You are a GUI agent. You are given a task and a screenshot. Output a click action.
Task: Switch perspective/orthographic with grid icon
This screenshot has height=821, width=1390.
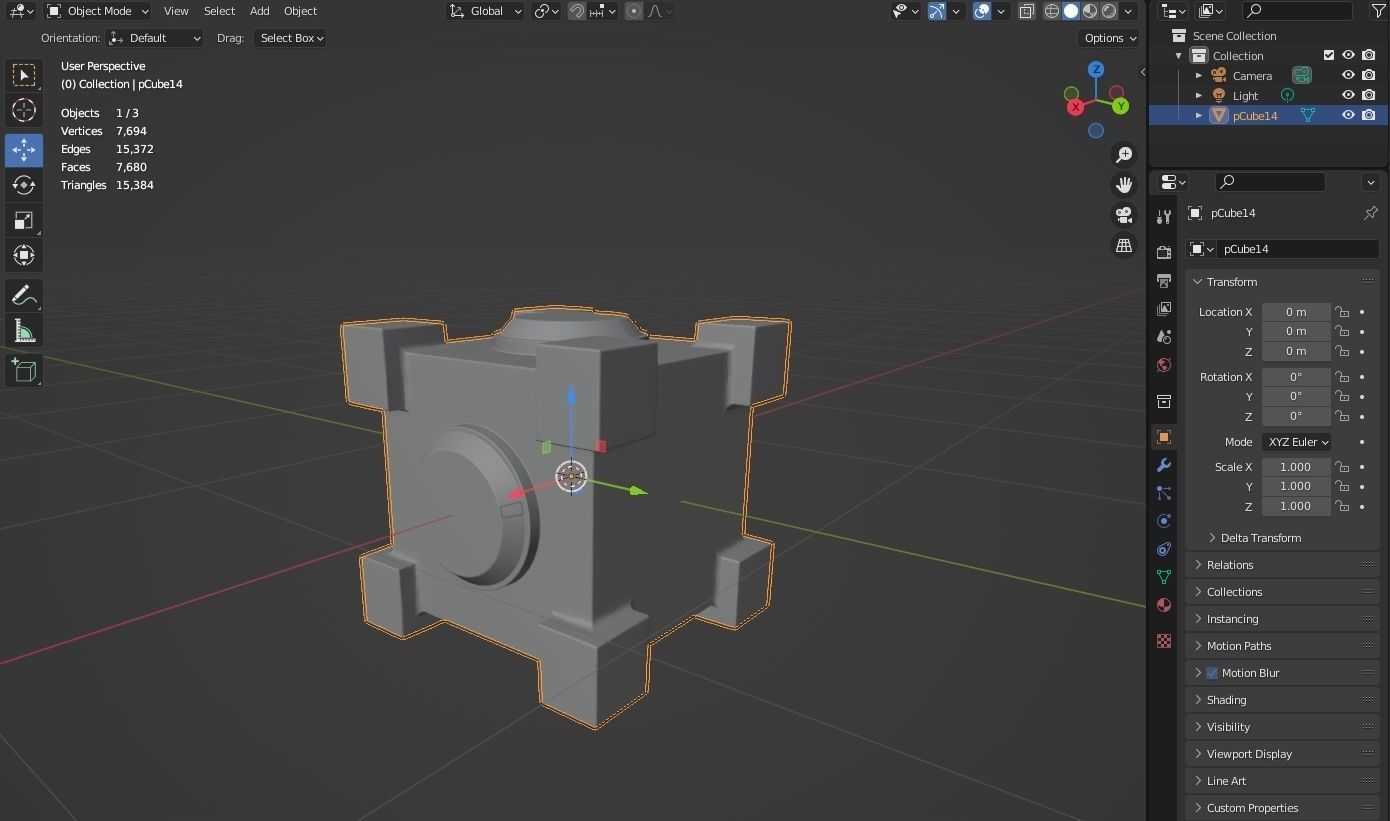(x=1124, y=245)
